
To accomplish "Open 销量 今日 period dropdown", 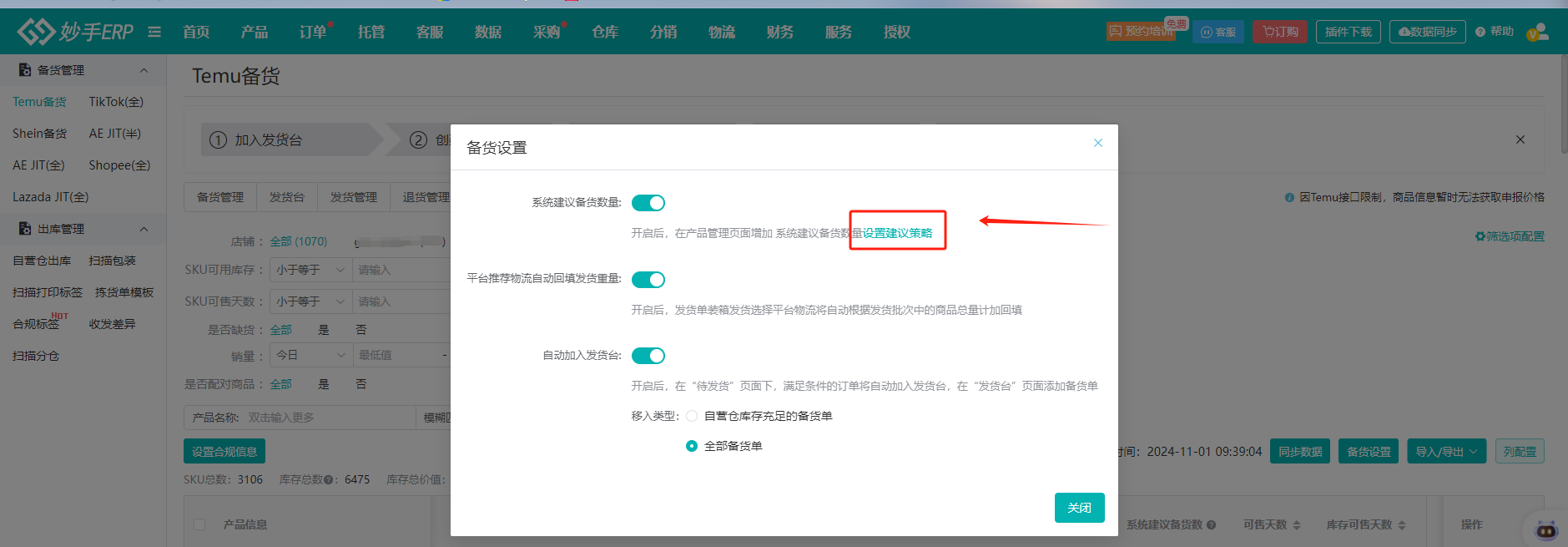I will coord(310,355).
